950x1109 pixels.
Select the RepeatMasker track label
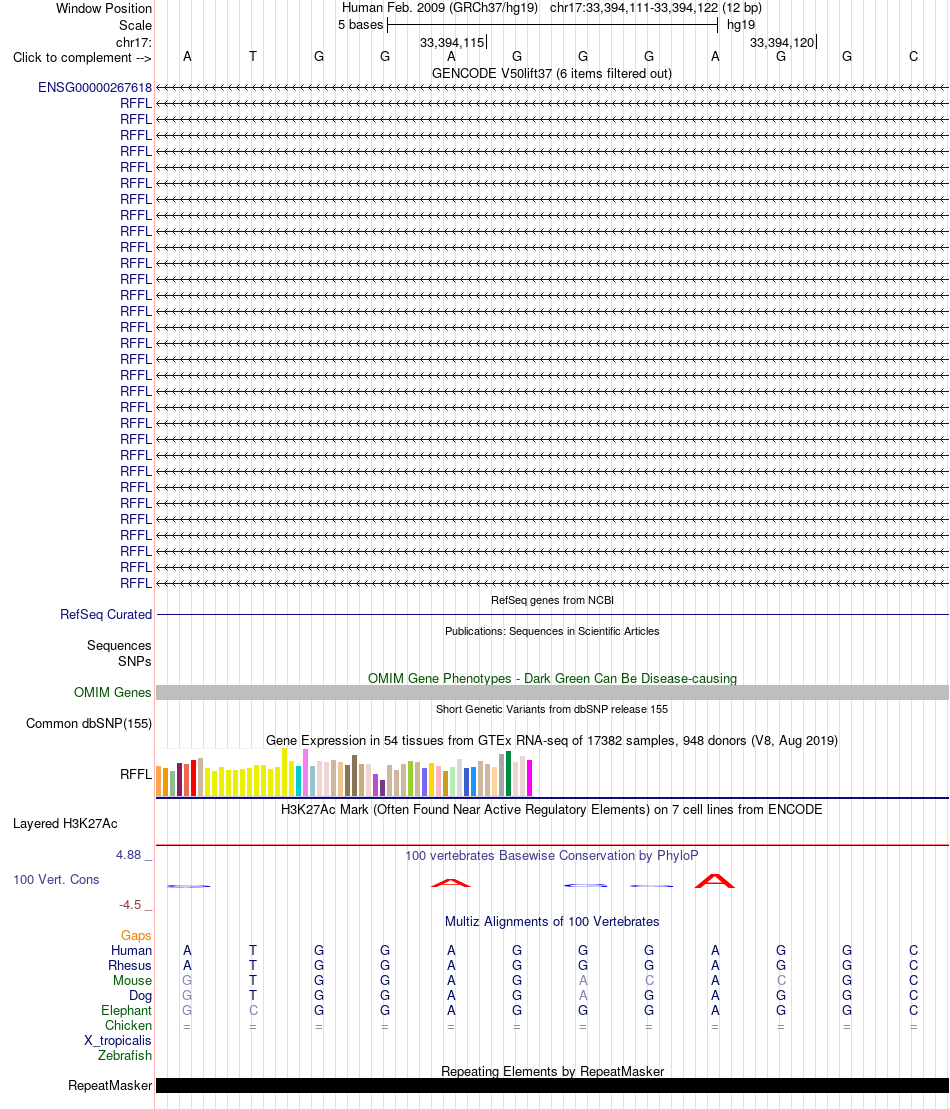[x=110, y=1085]
